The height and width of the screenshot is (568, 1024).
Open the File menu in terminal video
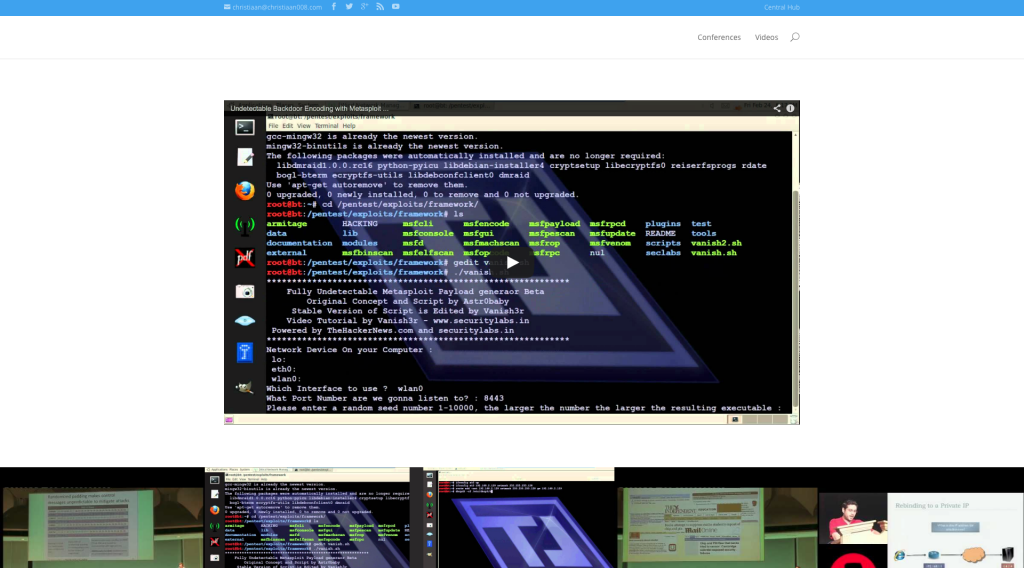tap(273, 126)
